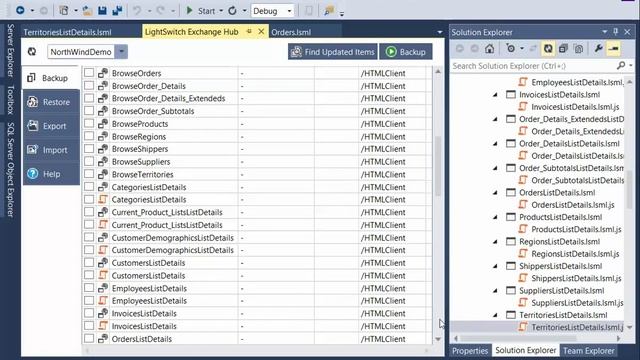Click the New Project icon in toolbar

pos(64,11)
